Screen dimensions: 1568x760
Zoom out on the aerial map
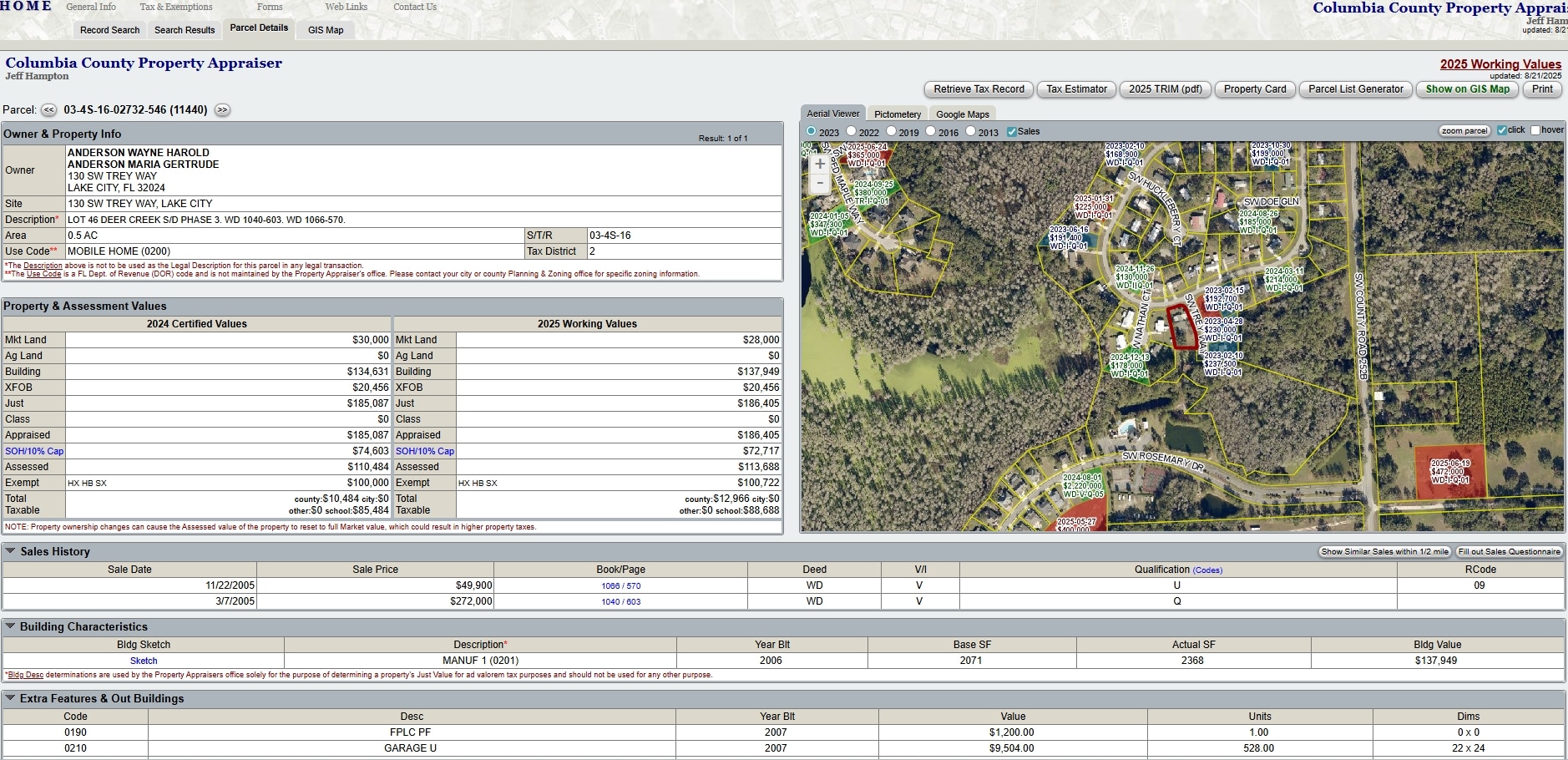click(820, 183)
